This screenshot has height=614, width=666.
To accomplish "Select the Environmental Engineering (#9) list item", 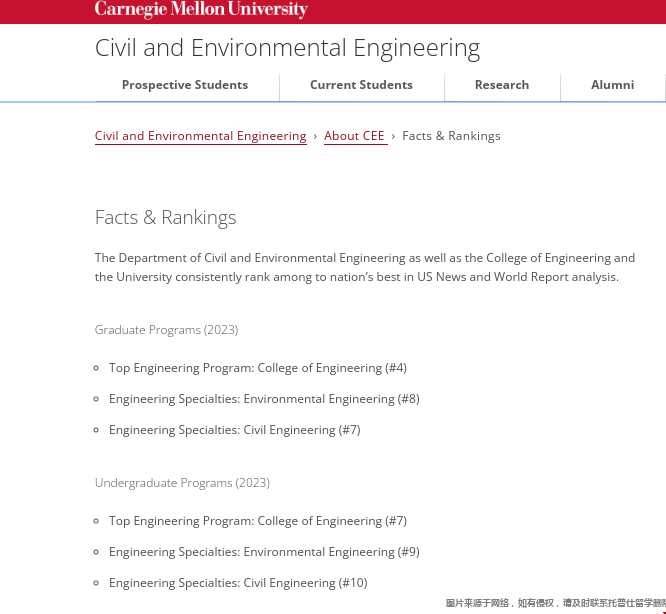I will 264,552.
